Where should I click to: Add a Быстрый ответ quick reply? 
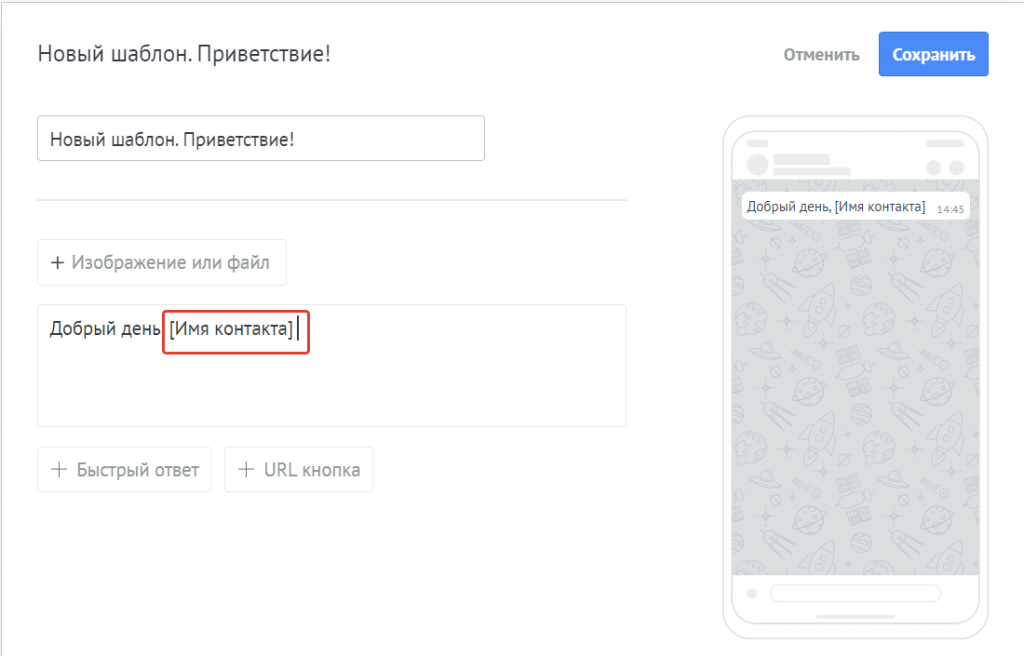(x=123, y=468)
